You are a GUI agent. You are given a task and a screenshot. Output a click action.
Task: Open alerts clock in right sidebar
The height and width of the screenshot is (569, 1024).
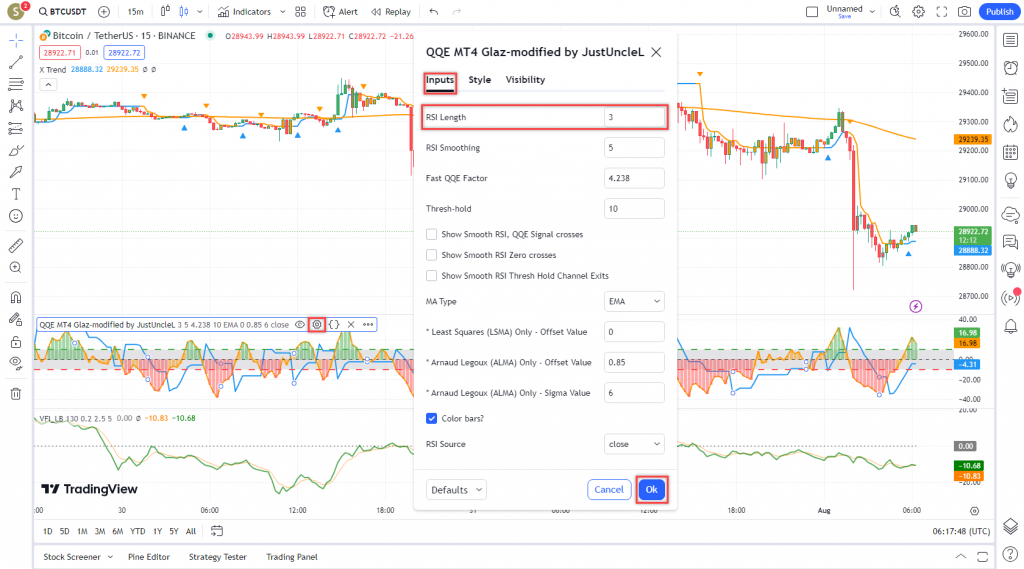coord(1010,68)
